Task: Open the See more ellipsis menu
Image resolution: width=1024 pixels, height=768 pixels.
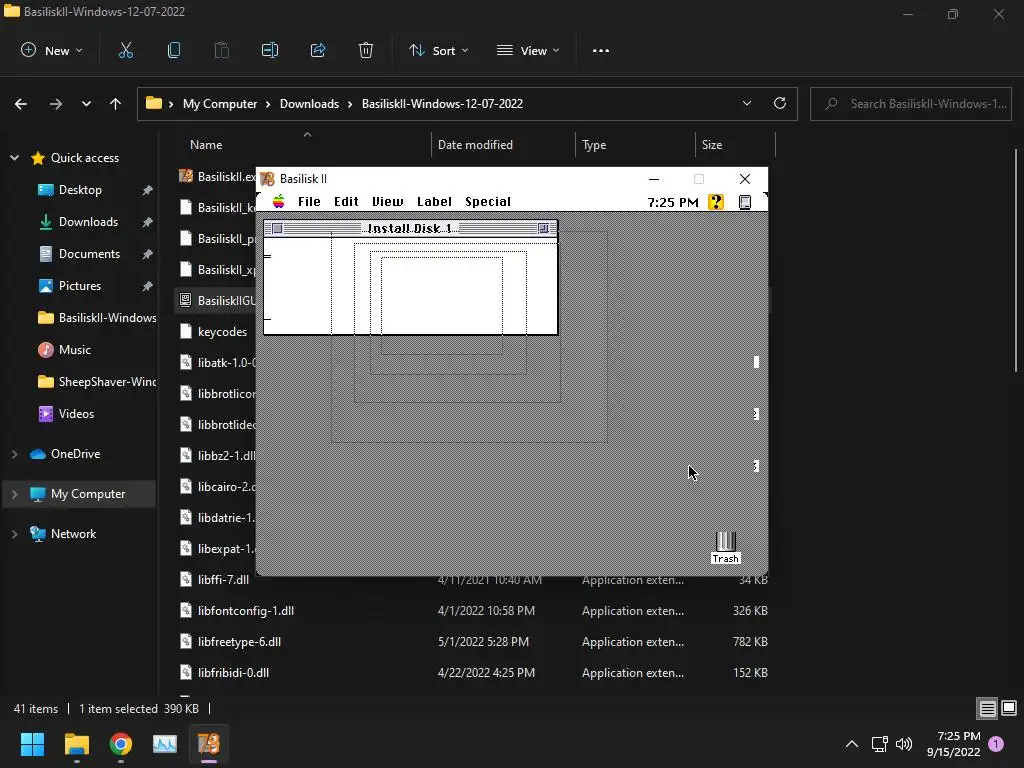Action: click(600, 50)
